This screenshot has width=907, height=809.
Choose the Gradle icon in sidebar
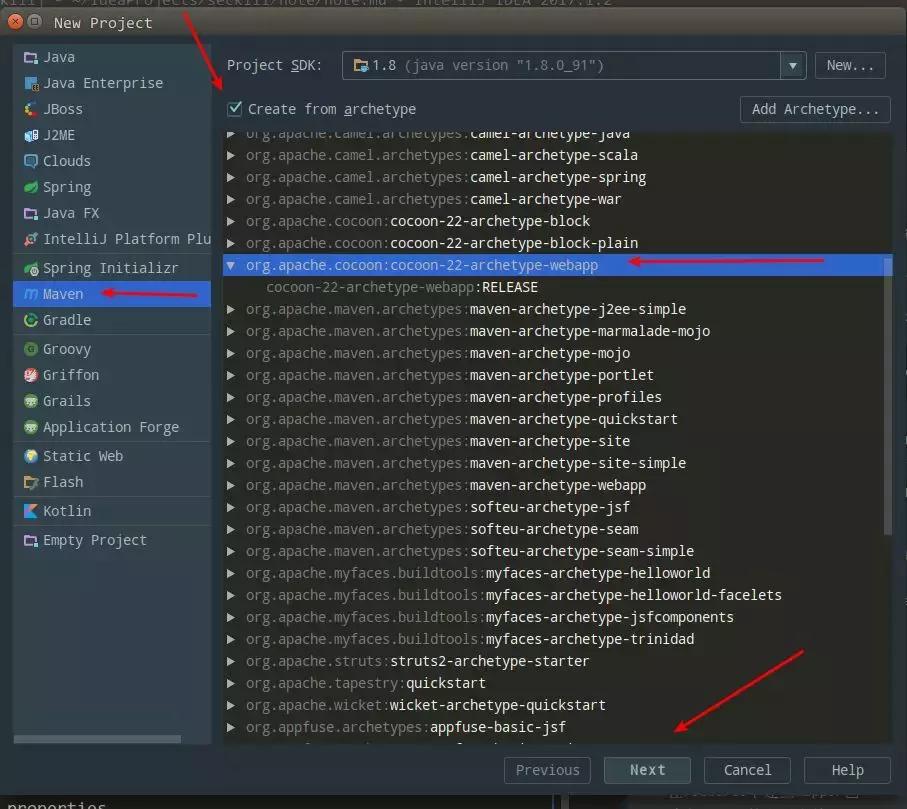pyautogui.click(x=30, y=320)
